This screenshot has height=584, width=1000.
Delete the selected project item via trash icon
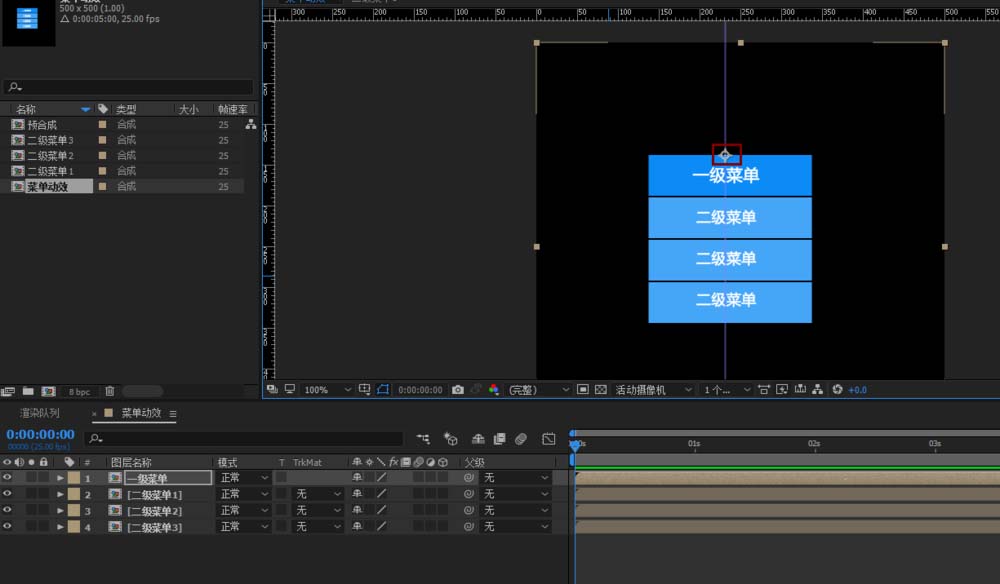[110, 391]
